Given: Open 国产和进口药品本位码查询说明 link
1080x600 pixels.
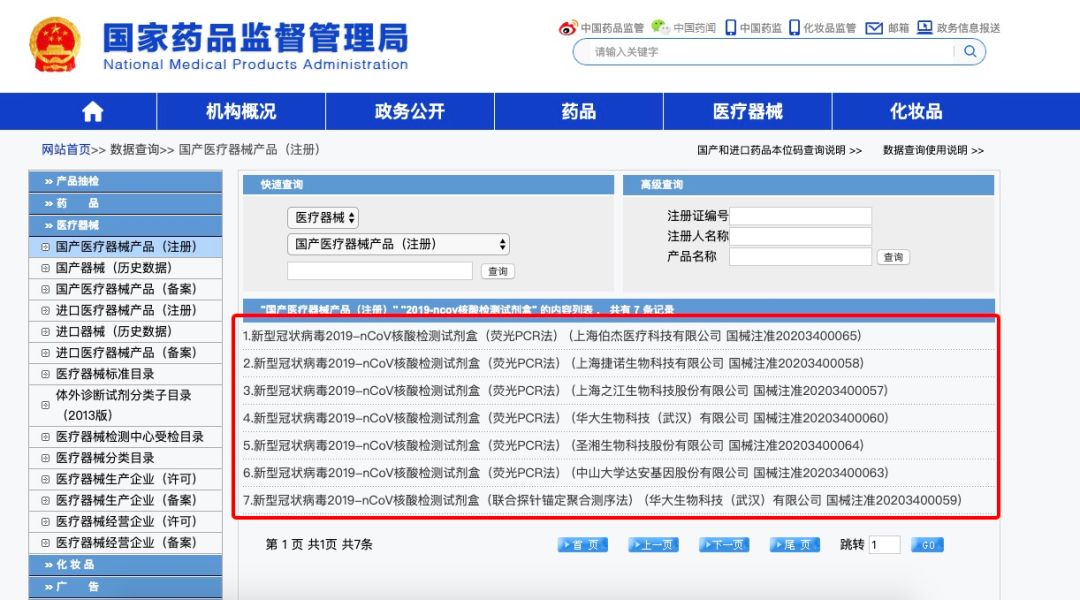Looking at the screenshot, I should click(x=779, y=150).
